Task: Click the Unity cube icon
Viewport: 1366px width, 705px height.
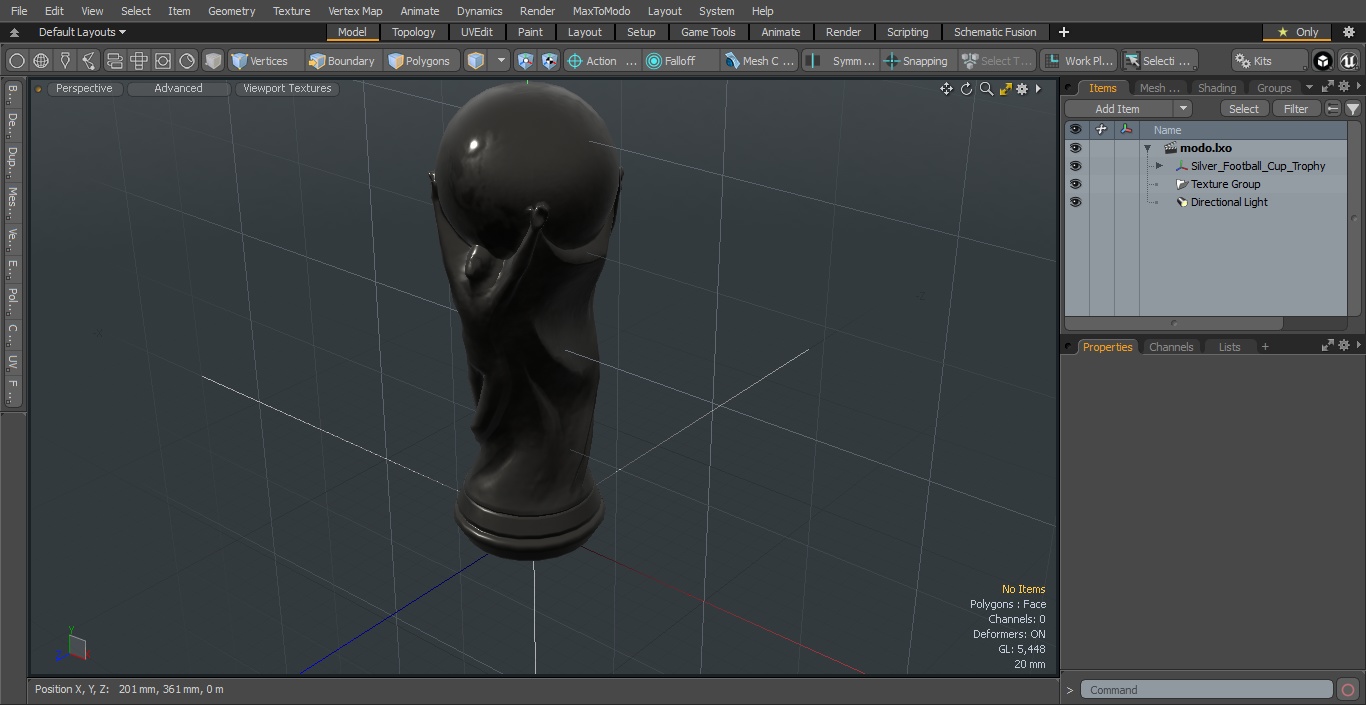Action: pyautogui.click(x=1323, y=61)
